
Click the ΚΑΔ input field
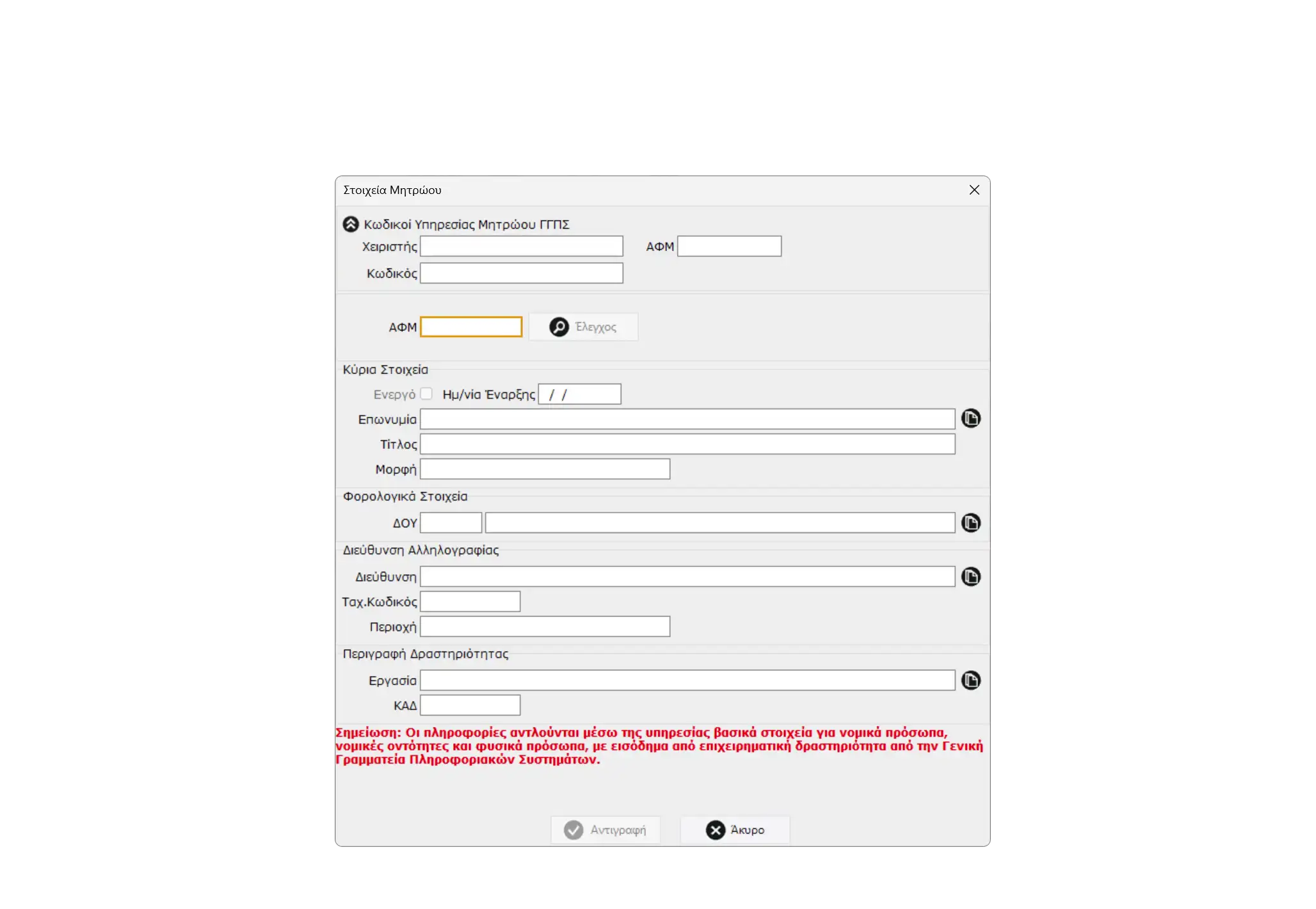click(x=470, y=705)
